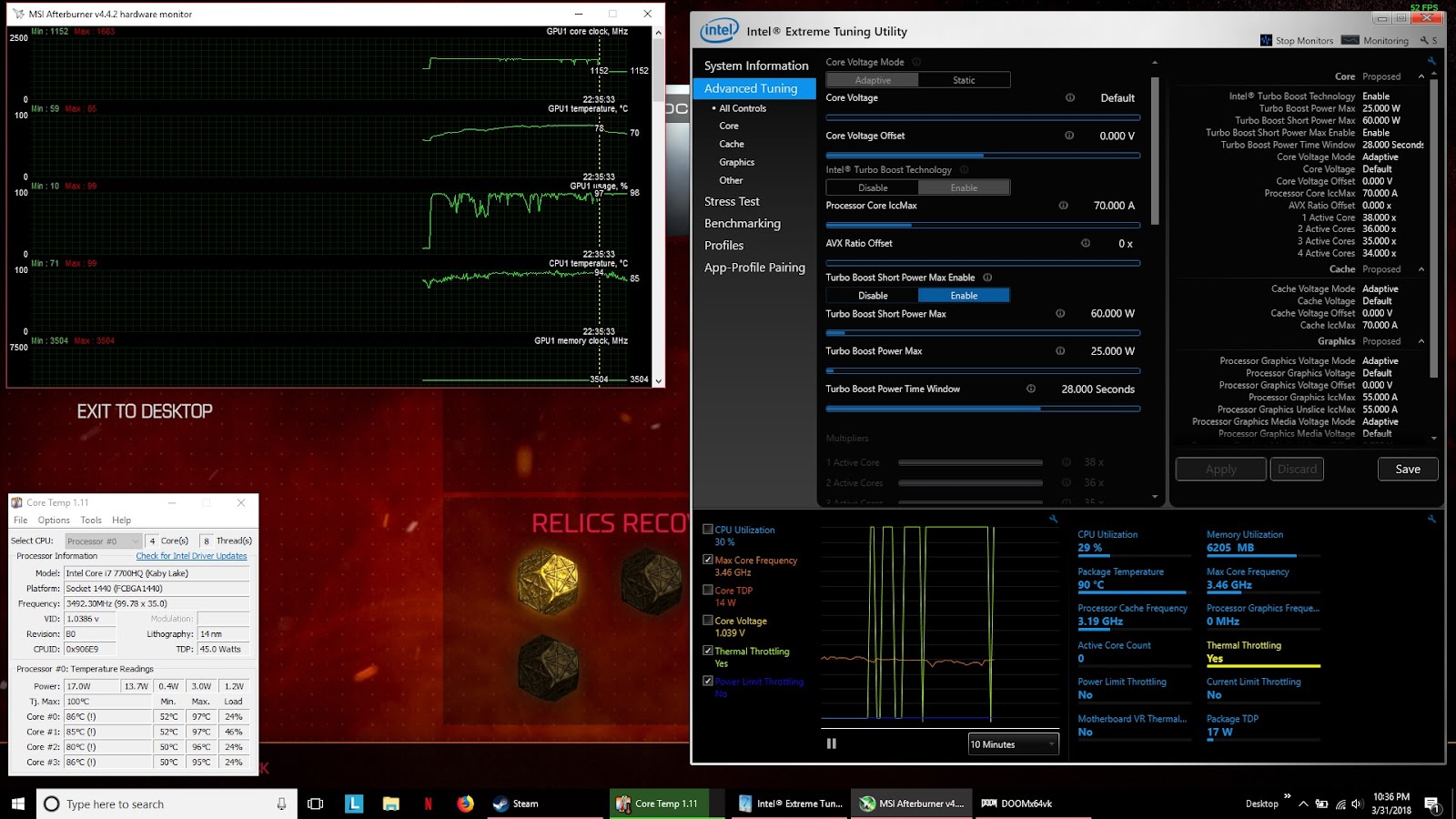Select Enable for Turbo Boost Short Power Max
Screen dimensions: 1456x819
coord(964,296)
